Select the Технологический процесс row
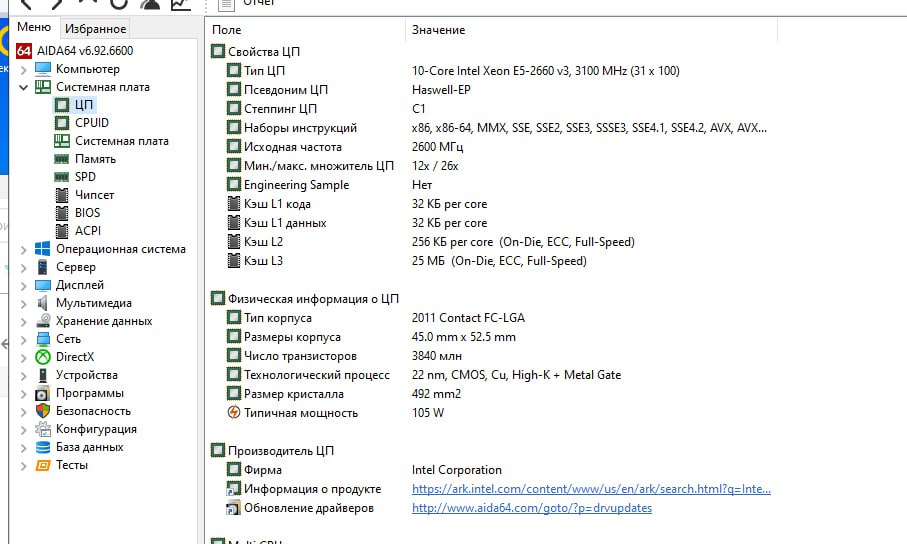The width and height of the screenshot is (907, 544). click(317, 375)
